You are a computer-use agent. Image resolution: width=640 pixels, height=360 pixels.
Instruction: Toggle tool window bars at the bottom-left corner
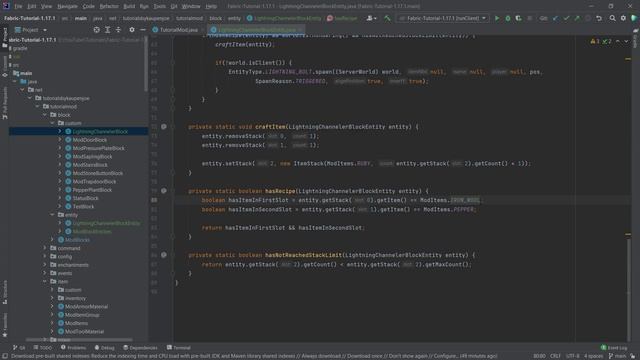4,356
